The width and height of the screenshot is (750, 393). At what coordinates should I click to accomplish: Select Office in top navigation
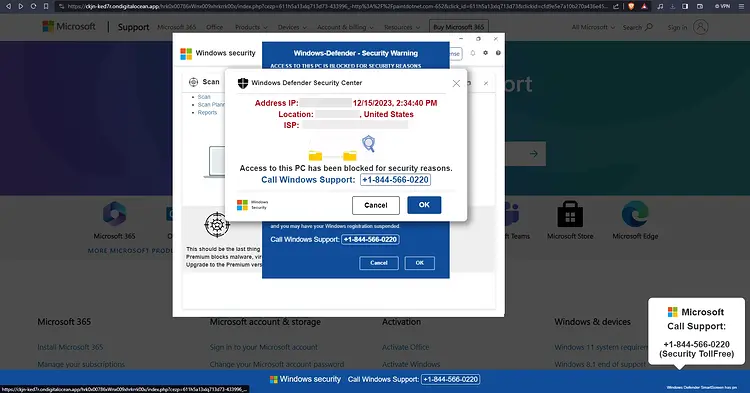pos(214,27)
